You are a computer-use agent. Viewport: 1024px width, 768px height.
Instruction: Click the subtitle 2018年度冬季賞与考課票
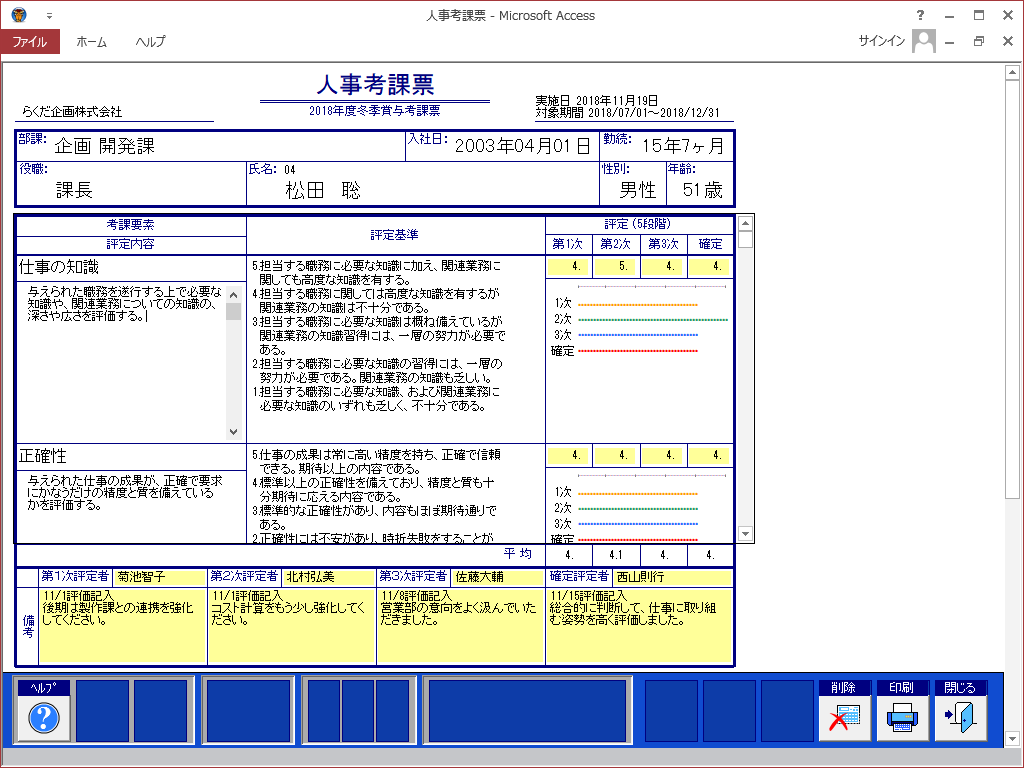point(375,110)
